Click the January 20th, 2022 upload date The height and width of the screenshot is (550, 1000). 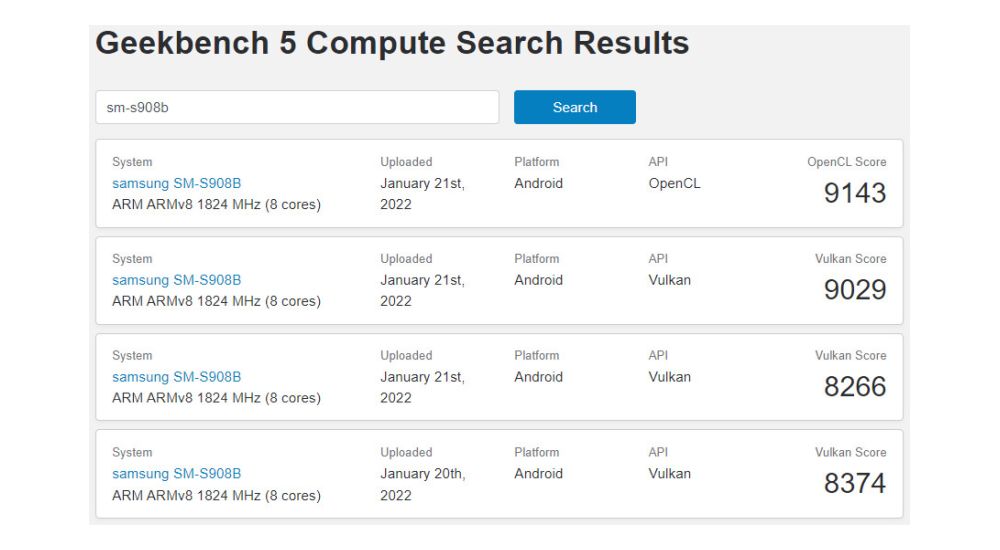[x=422, y=484]
